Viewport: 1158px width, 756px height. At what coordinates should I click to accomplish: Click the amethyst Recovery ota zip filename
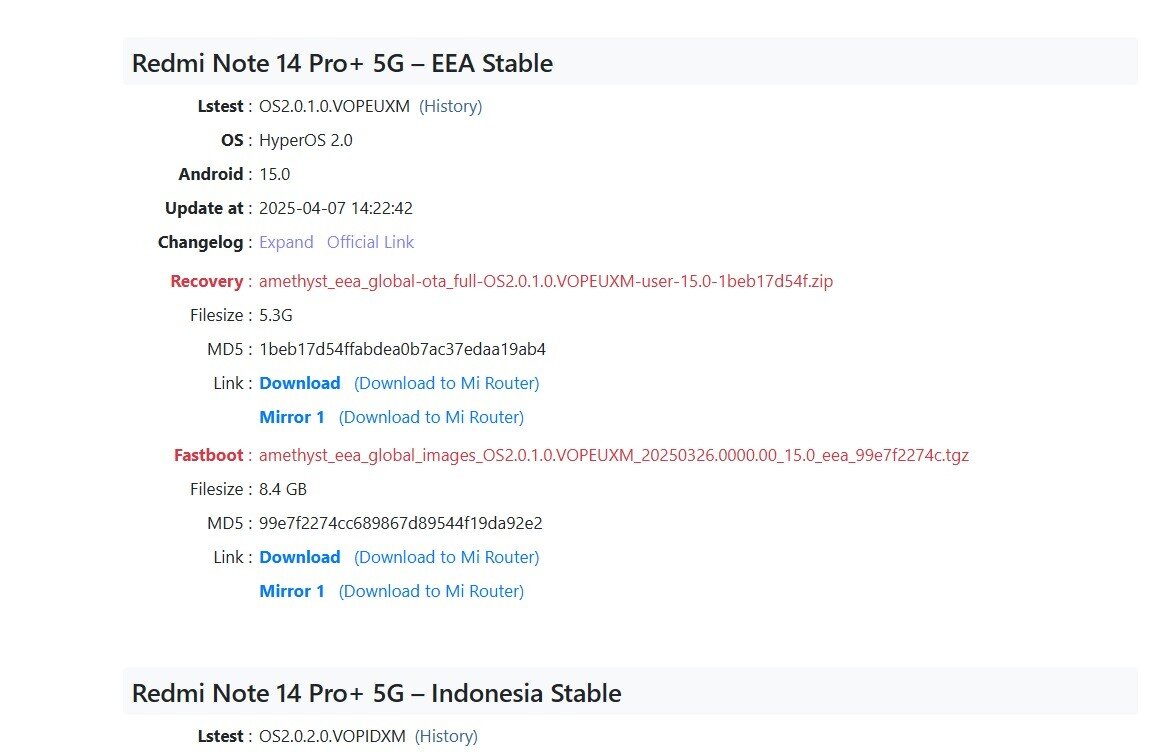545,281
